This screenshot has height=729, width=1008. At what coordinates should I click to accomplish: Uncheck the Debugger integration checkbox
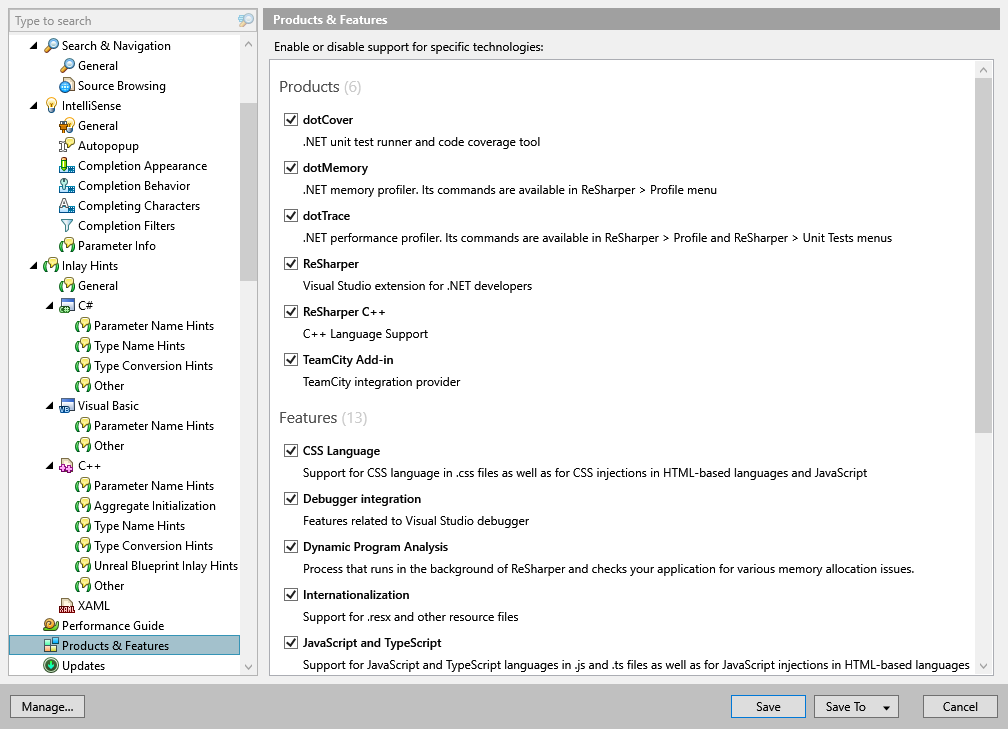click(x=291, y=498)
